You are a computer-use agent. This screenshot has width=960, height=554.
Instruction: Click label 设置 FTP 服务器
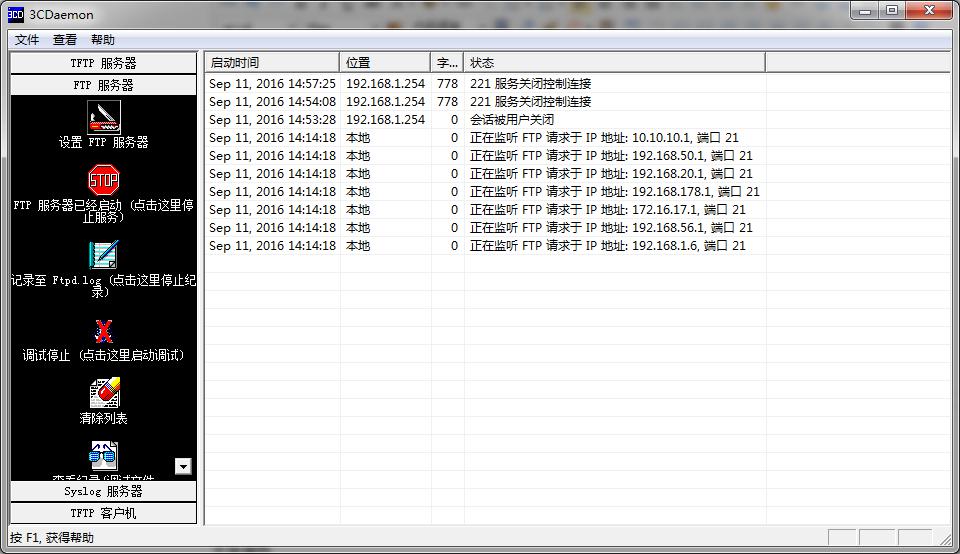point(103,142)
